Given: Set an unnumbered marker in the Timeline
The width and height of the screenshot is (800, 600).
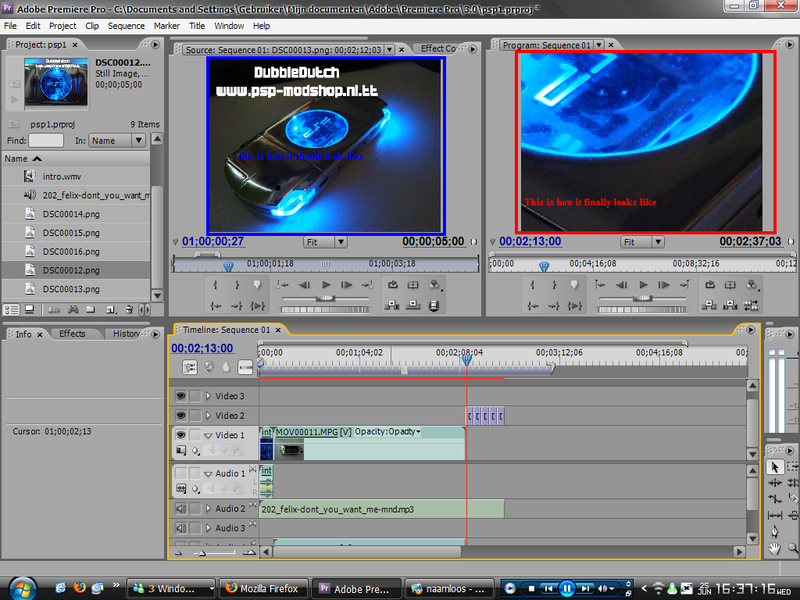Looking at the screenshot, I should (227, 367).
